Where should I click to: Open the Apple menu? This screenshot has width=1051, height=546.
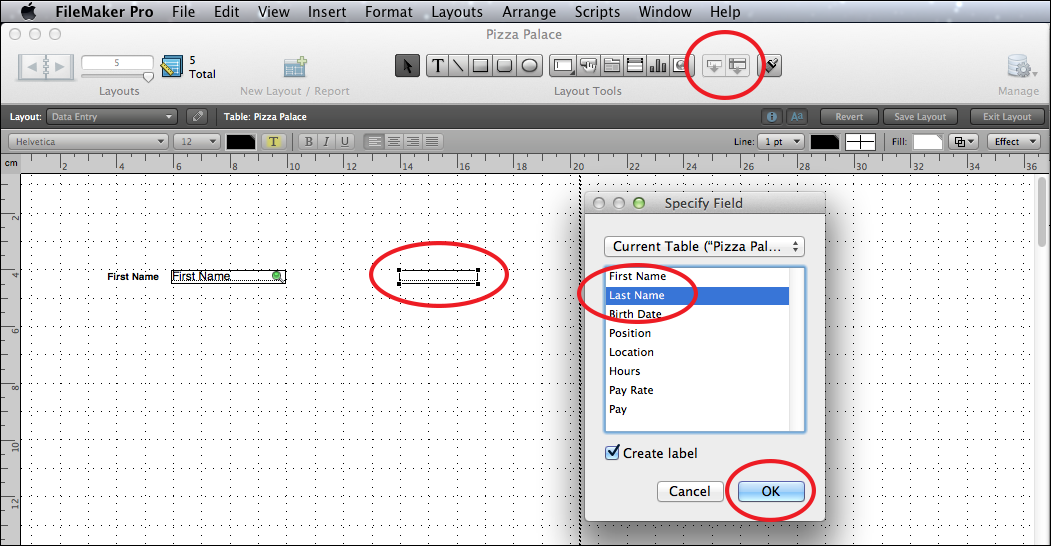click(x=28, y=11)
